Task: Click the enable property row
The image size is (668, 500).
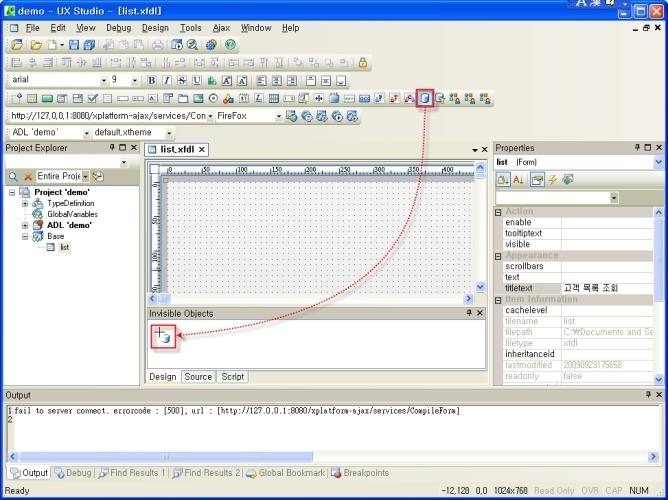Action: pos(578,222)
